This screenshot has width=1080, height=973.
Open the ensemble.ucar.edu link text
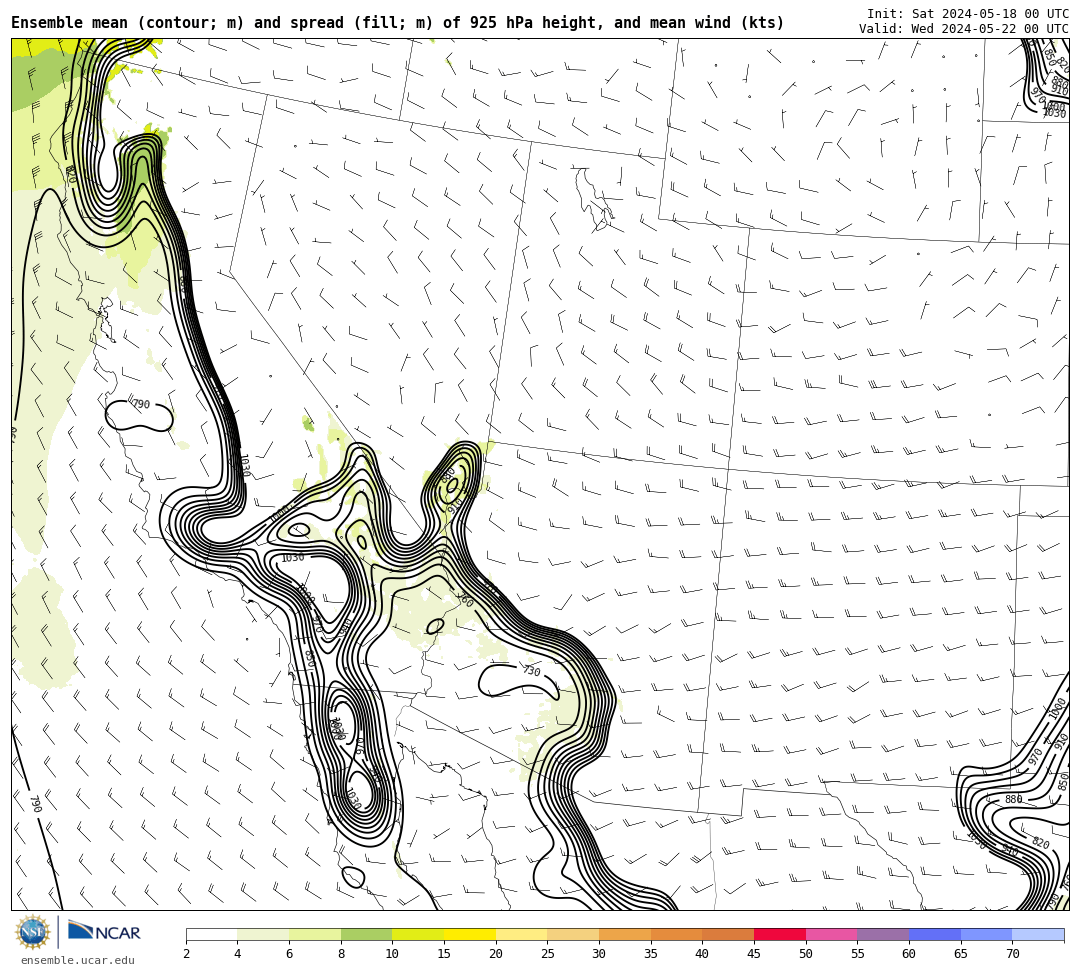click(x=78, y=960)
